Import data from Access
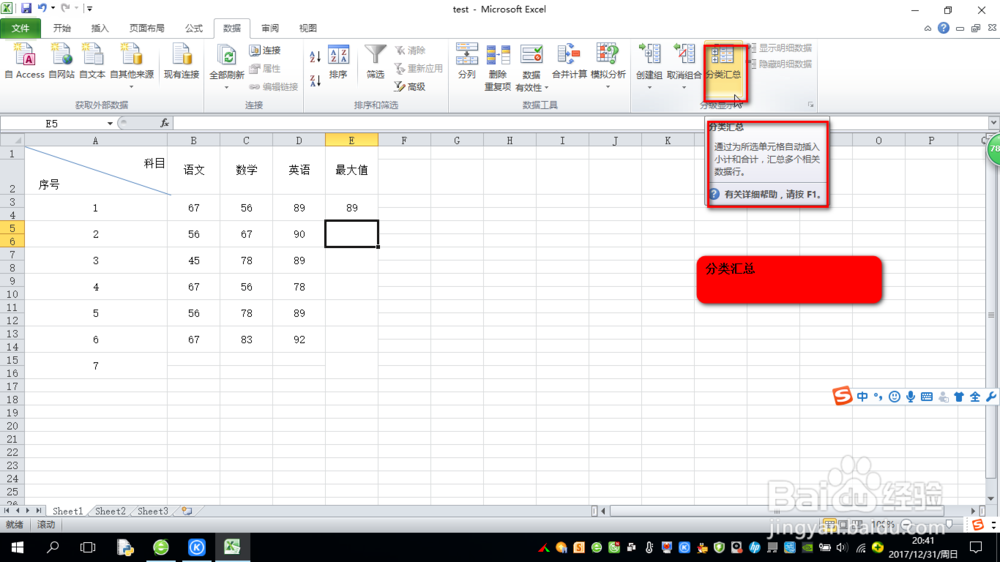This screenshot has width=1000, height=562. tap(26, 61)
